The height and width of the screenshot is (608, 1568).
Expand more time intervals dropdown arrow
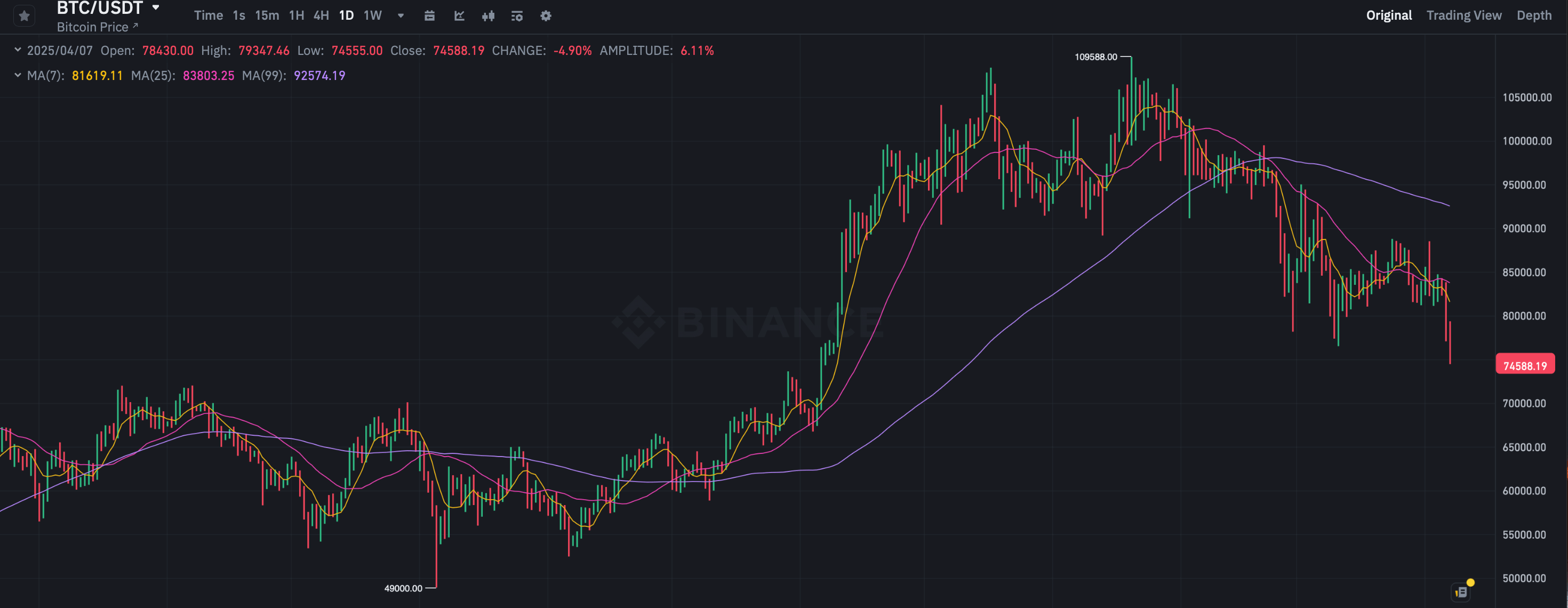(401, 16)
